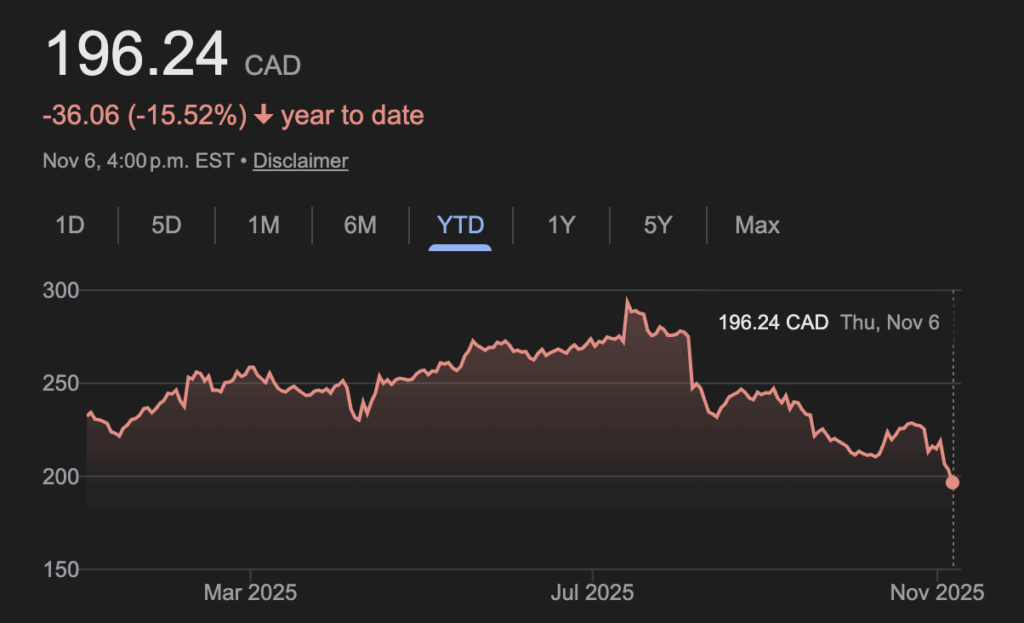Click the Nov 2025 axis label

tap(937, 593)
